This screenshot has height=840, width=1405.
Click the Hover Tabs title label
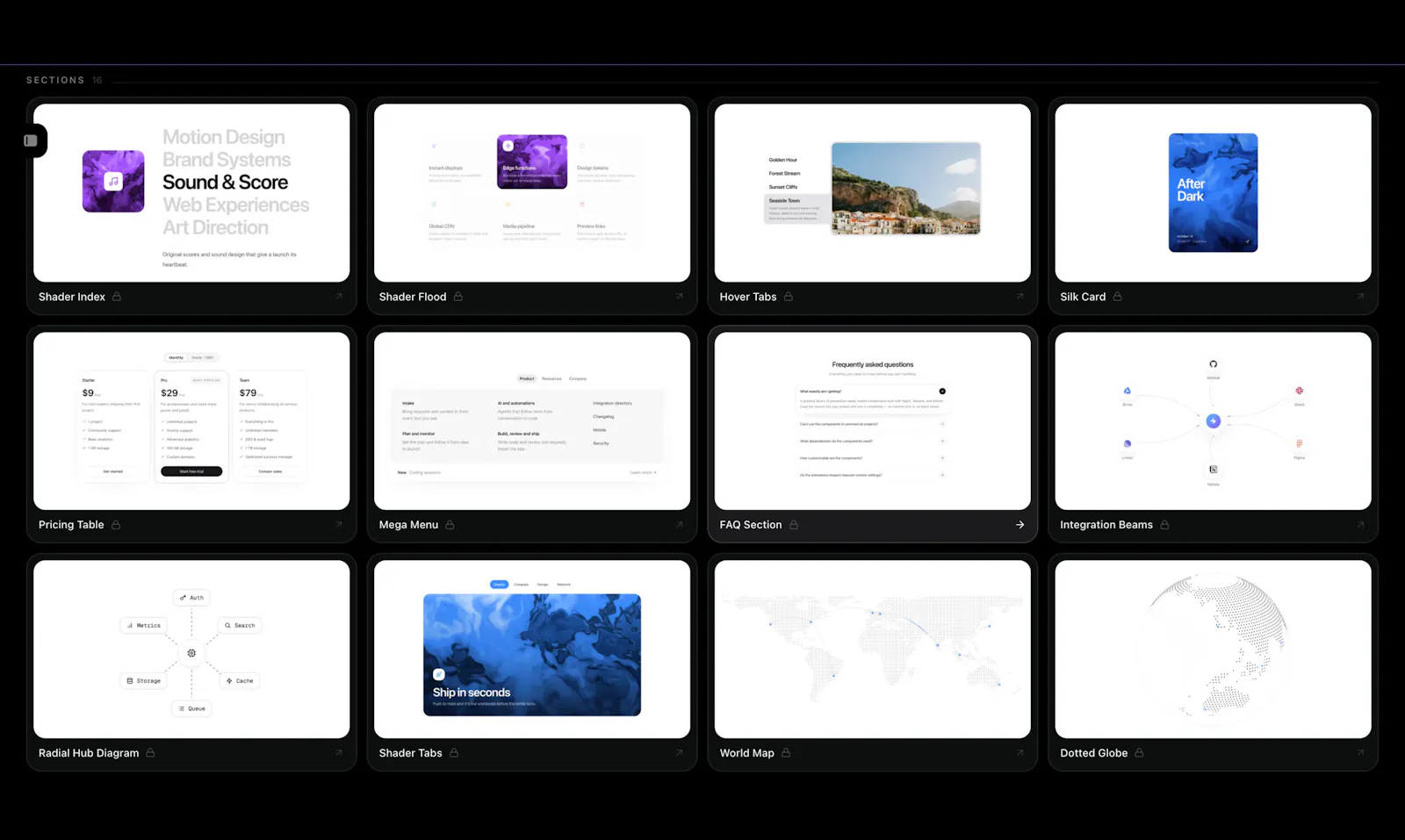[748, 297]
